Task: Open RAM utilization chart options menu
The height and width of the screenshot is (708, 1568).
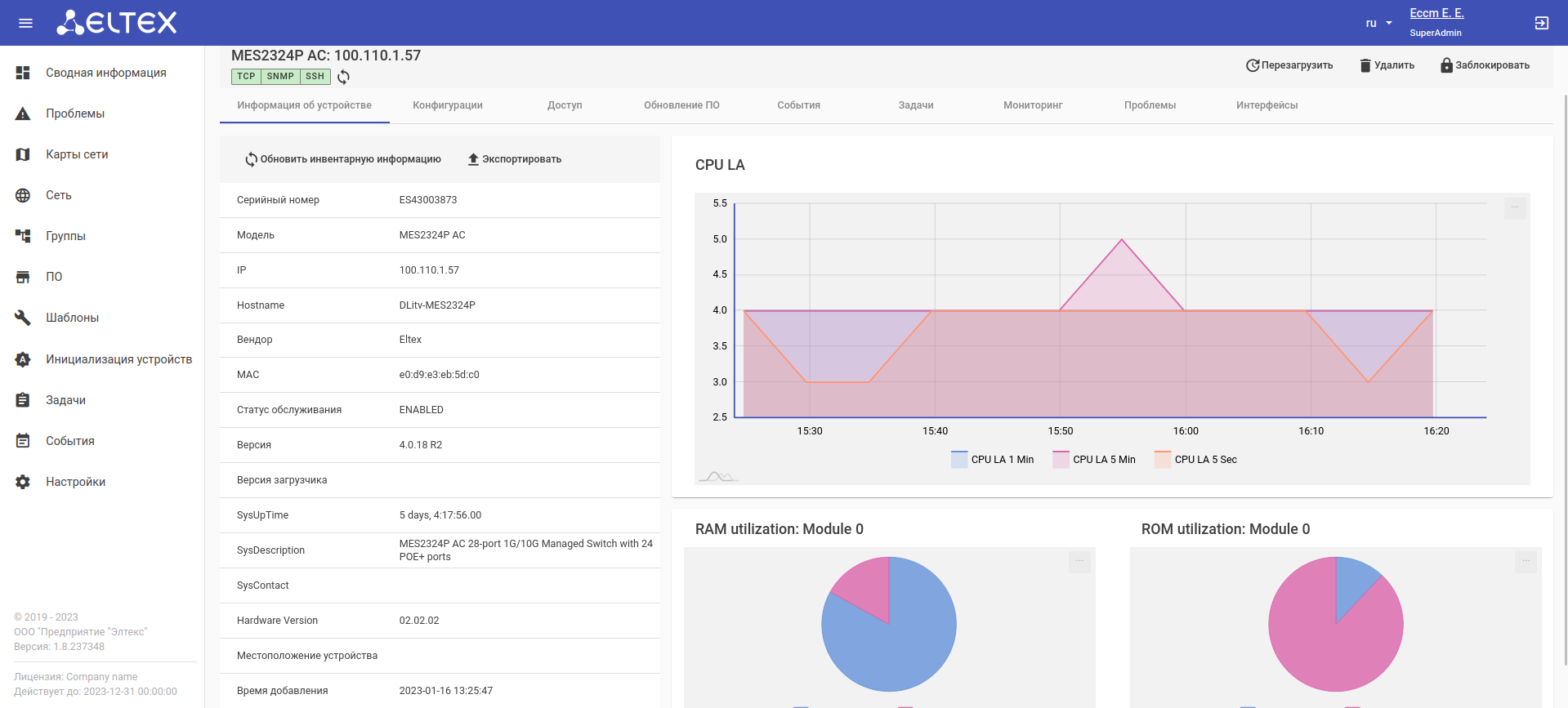Action: [x=1079, y=561]
